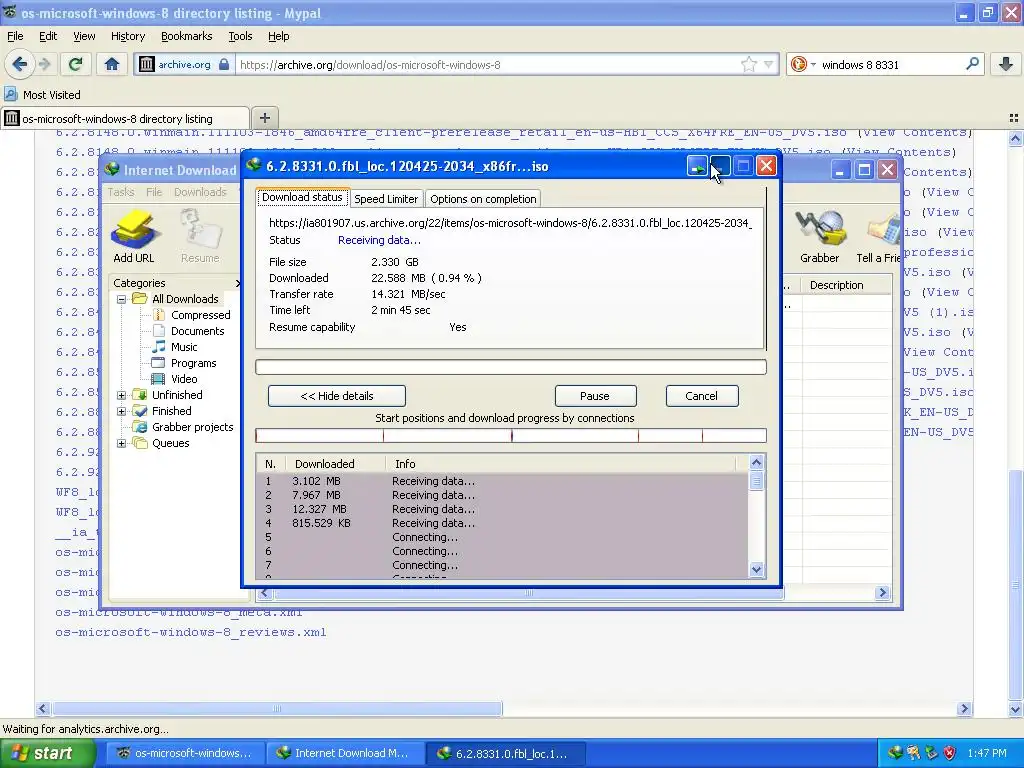The width and height of the screenshot is (1024, 768).
Task: Switch to os-microsoft-windows taskbar button
Action: tap(186, 753)
